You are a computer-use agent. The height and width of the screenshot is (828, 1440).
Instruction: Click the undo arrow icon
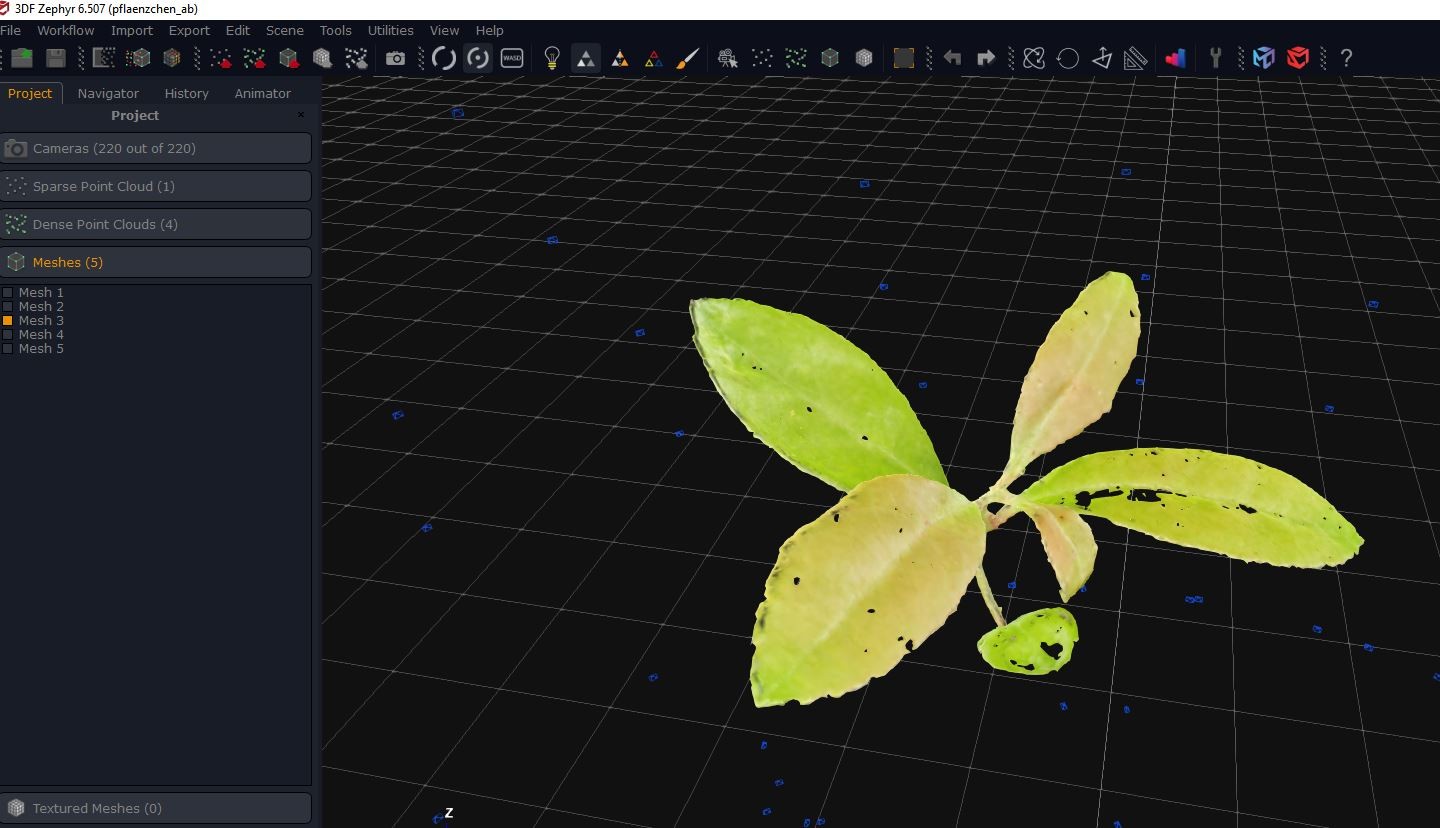[x=952, y=58]
